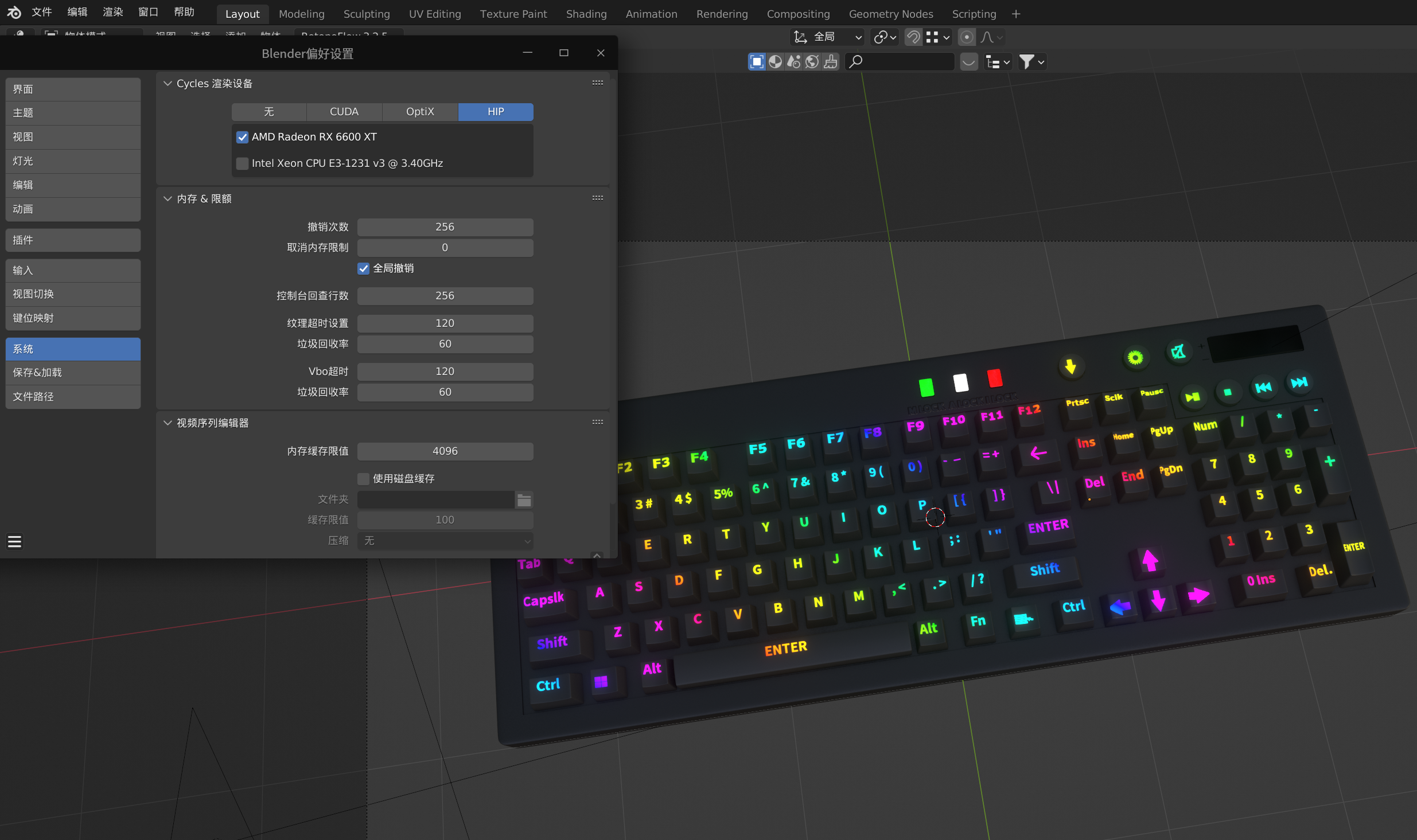Open the 插件 preferences section

click(73, 240)
